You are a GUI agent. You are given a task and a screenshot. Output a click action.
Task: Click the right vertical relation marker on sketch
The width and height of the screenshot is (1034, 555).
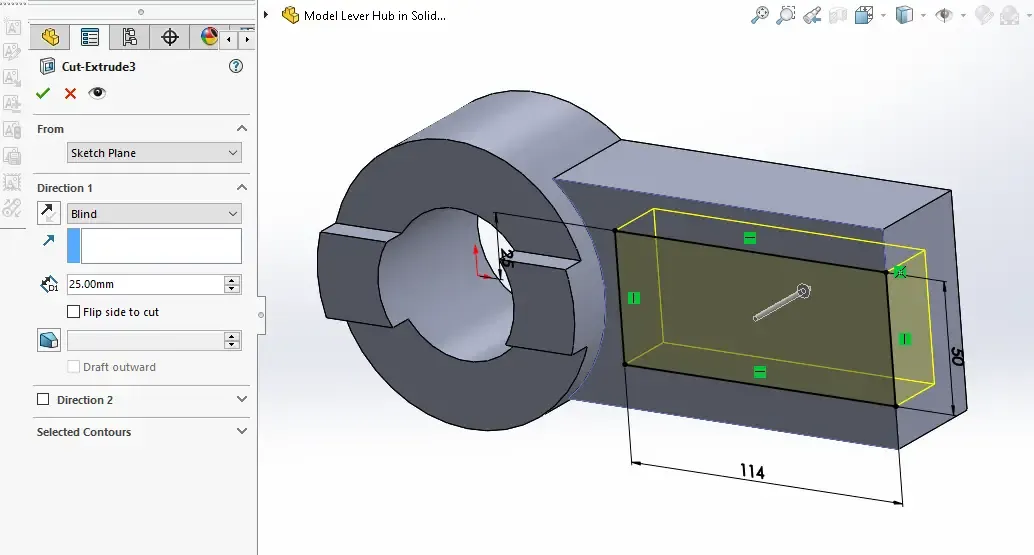pos(905,339)
